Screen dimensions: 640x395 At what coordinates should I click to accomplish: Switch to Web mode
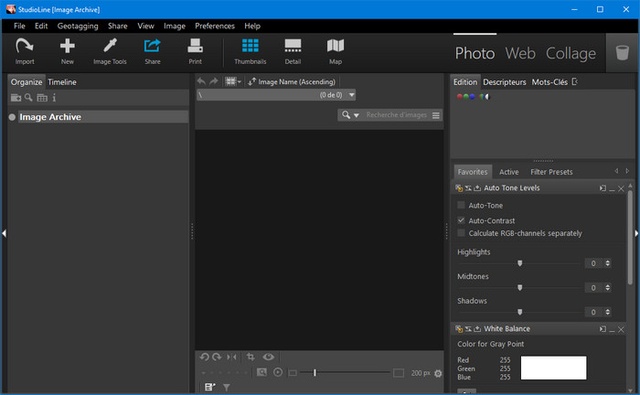click(520, 53)
